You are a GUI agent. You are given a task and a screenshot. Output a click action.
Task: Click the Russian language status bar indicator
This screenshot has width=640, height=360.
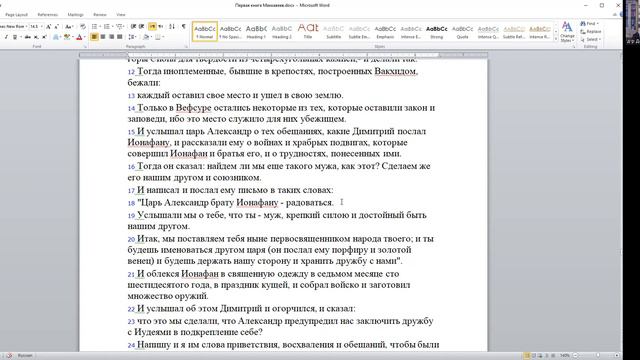pos(25,356)
